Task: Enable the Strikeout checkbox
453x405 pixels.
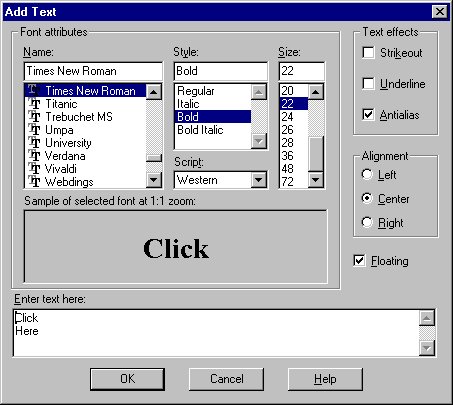Action: click(368, 53)
